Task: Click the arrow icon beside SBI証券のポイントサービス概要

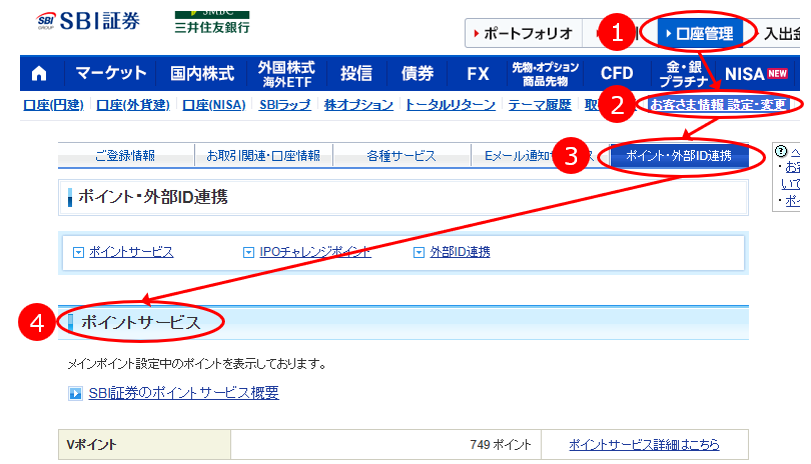Action: click(x=75, y=394)
